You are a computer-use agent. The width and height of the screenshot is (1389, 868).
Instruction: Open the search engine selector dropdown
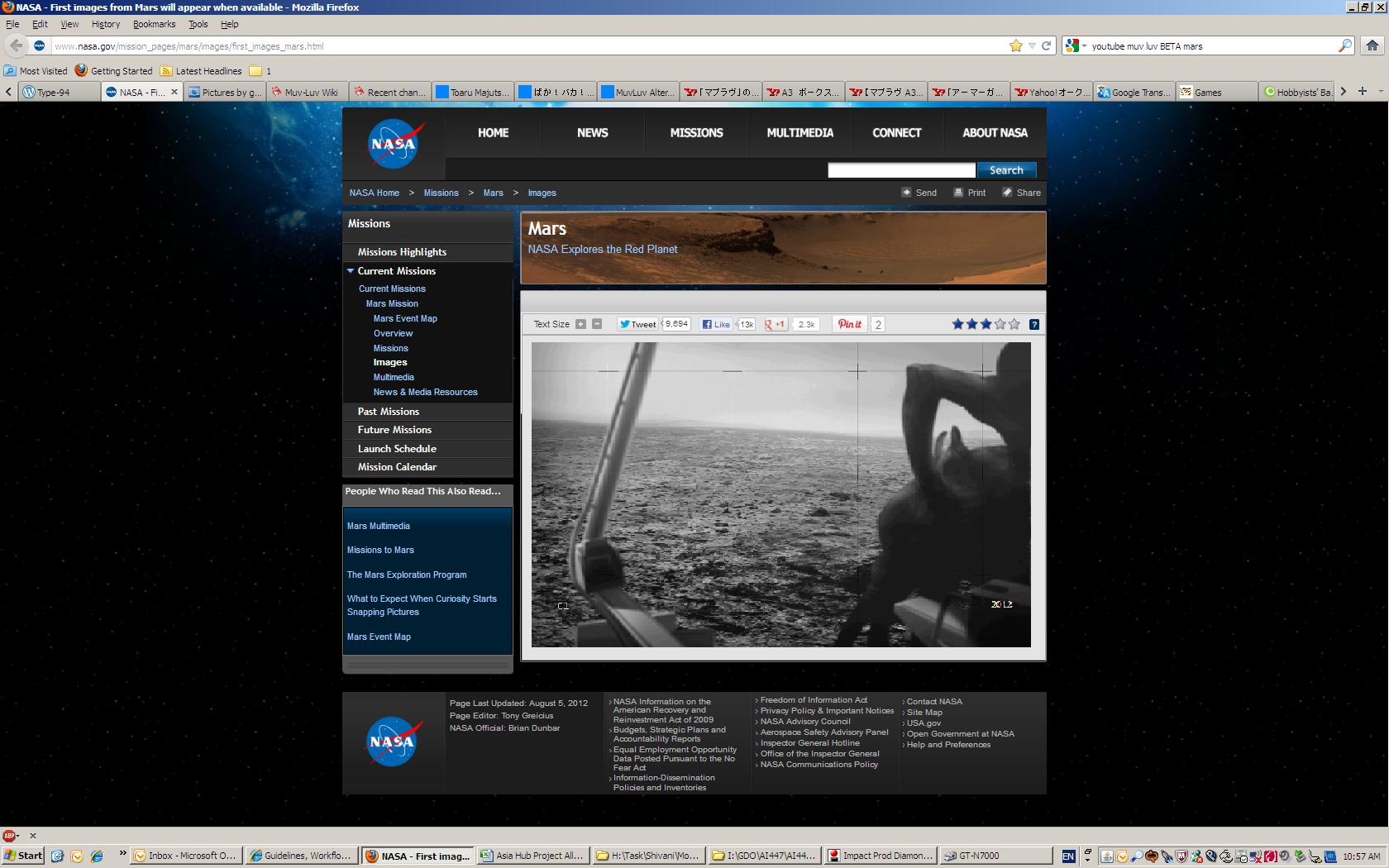pos(1074,45)
